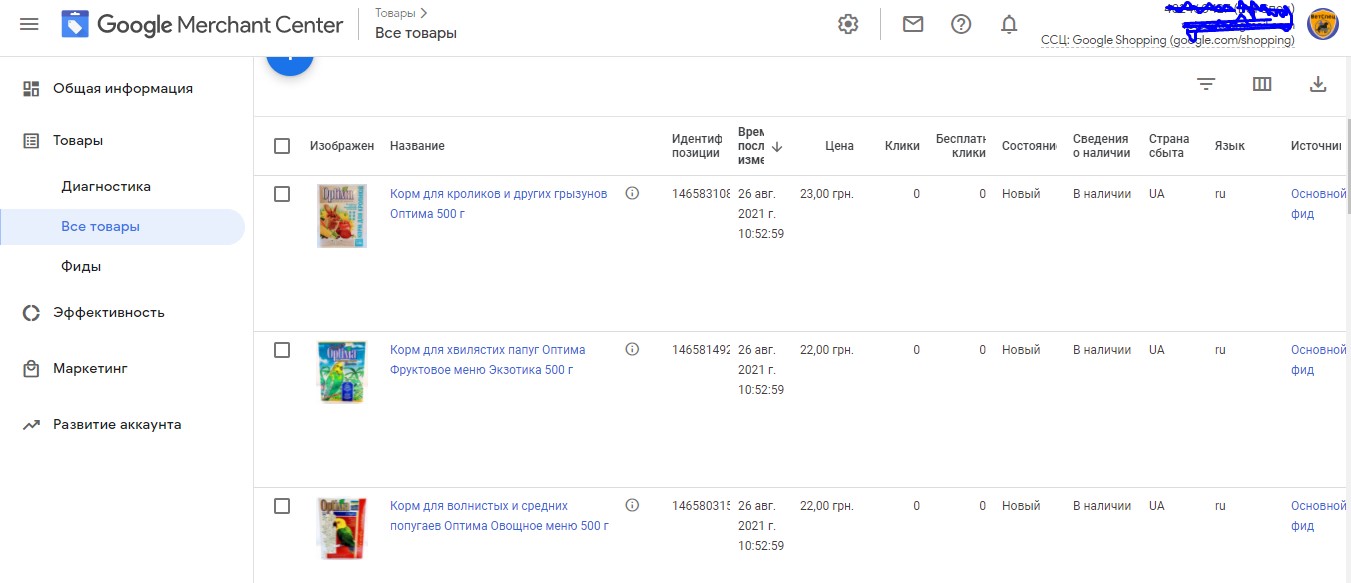Image resolution: width=1351 pixels, height=583 pixels.
Task: Show info icon for rabbit food product
Action: pos(632,194)
